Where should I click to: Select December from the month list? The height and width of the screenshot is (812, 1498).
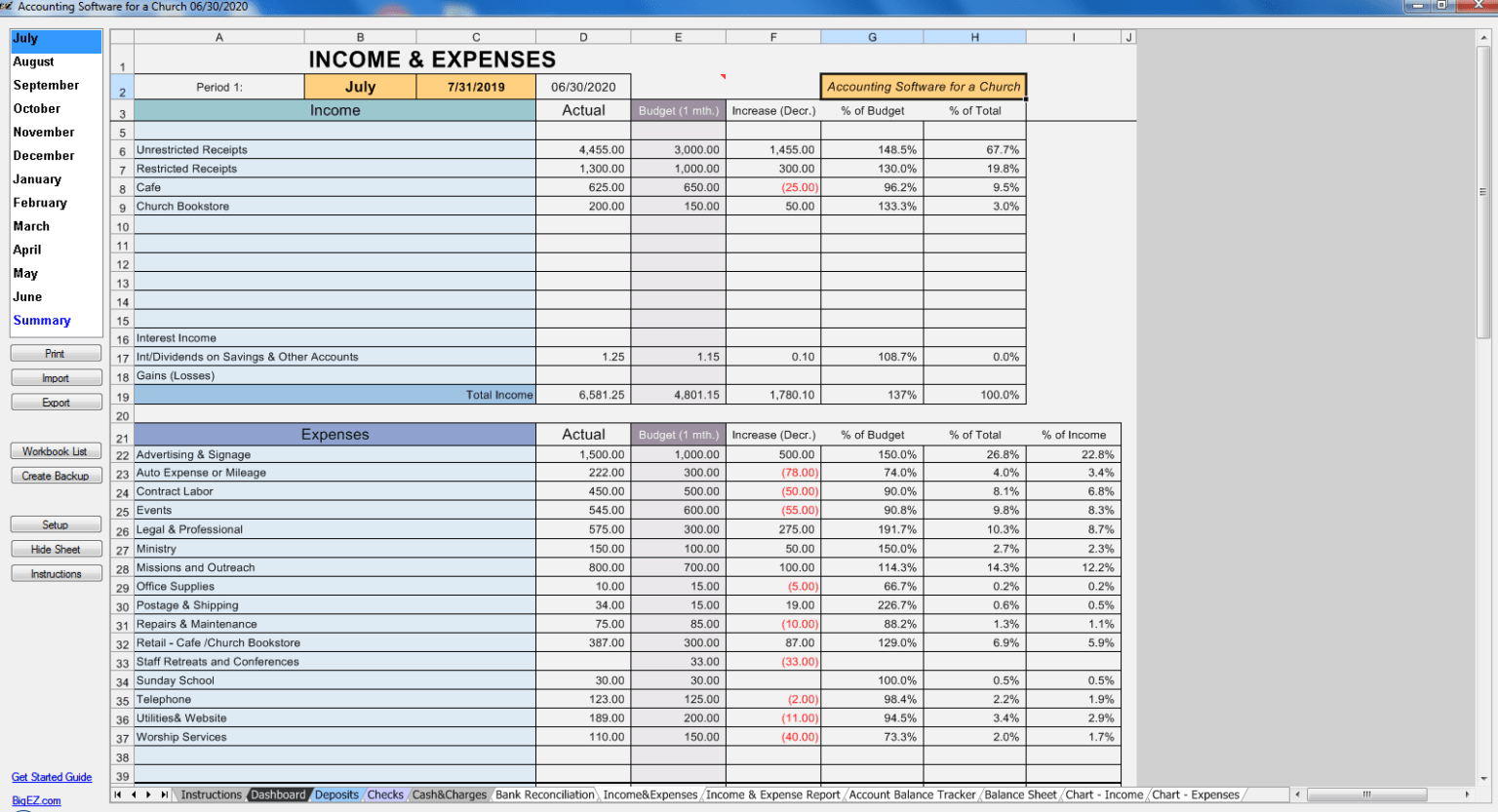coord(43,155)
